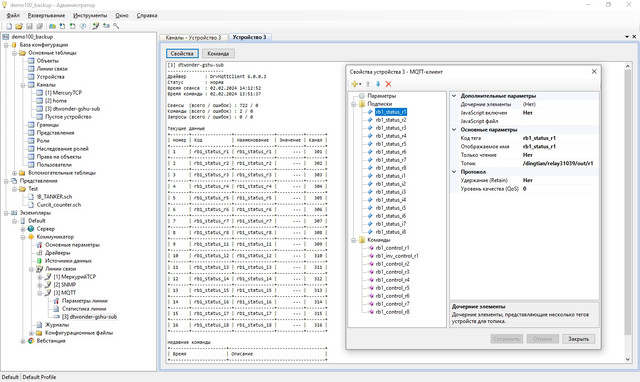Click the Источники данных green icon
Screen dimensions: 640x382
point(39,261)
